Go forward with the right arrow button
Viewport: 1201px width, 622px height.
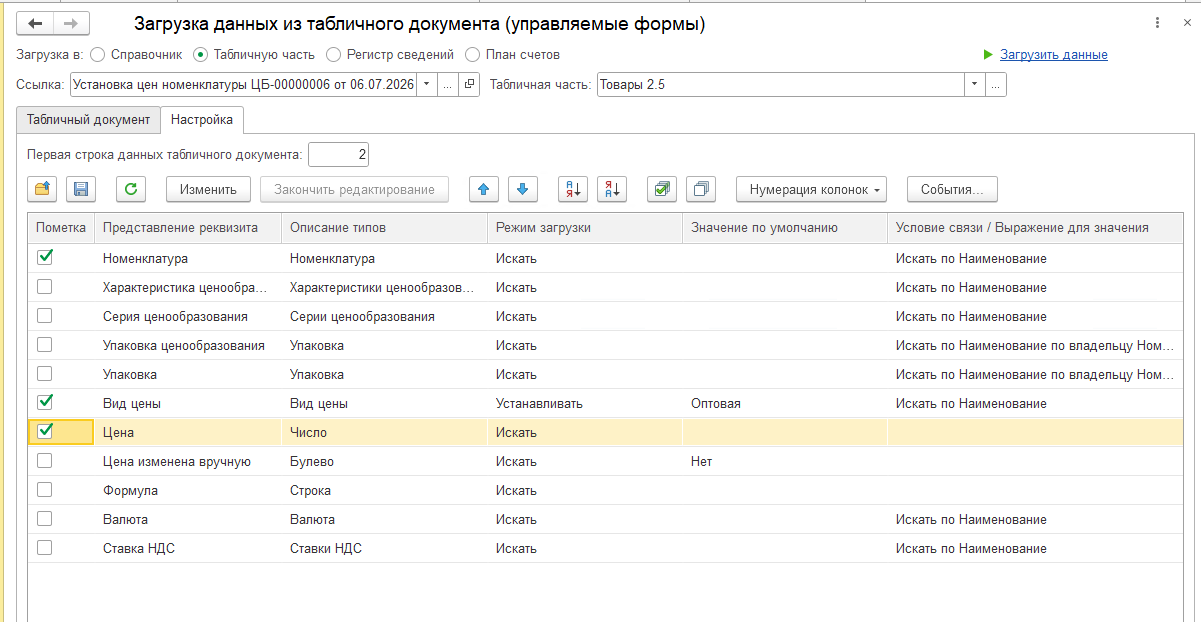71,23
